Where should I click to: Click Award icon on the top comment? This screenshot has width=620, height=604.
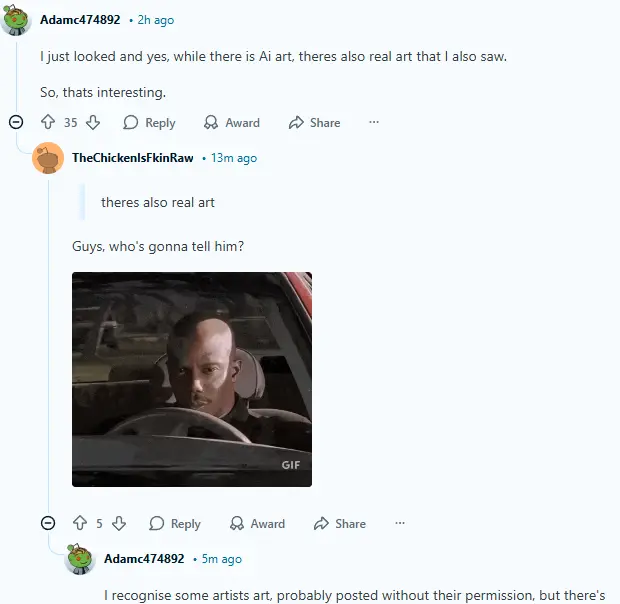click(x=211, y=123)
